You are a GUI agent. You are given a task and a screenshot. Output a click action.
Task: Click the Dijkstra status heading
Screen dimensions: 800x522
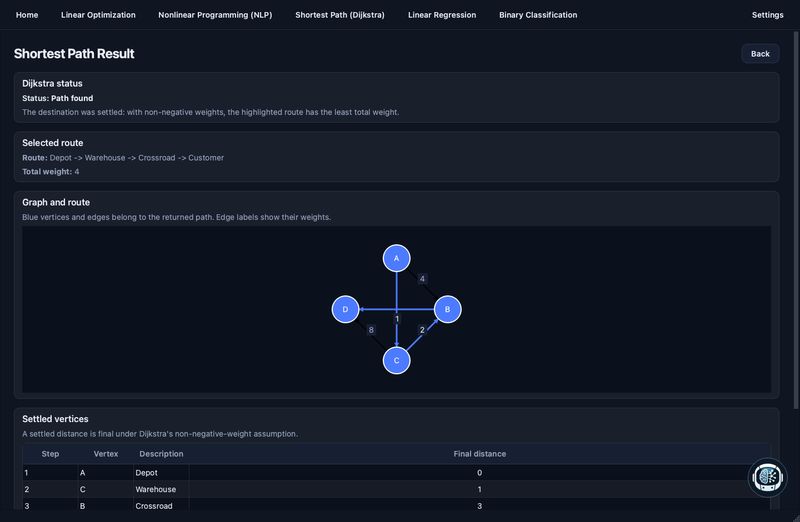52,83
